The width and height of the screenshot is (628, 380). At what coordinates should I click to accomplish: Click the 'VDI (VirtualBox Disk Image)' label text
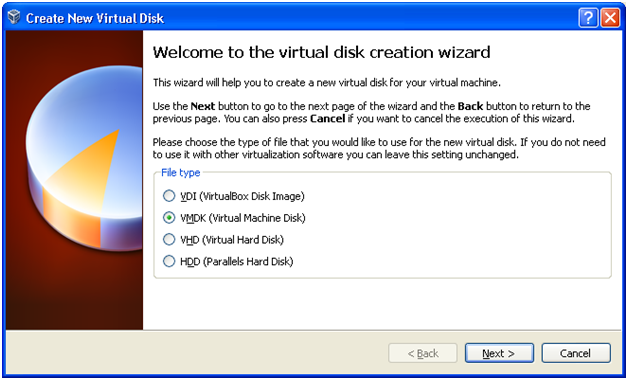tap(242, 196)
